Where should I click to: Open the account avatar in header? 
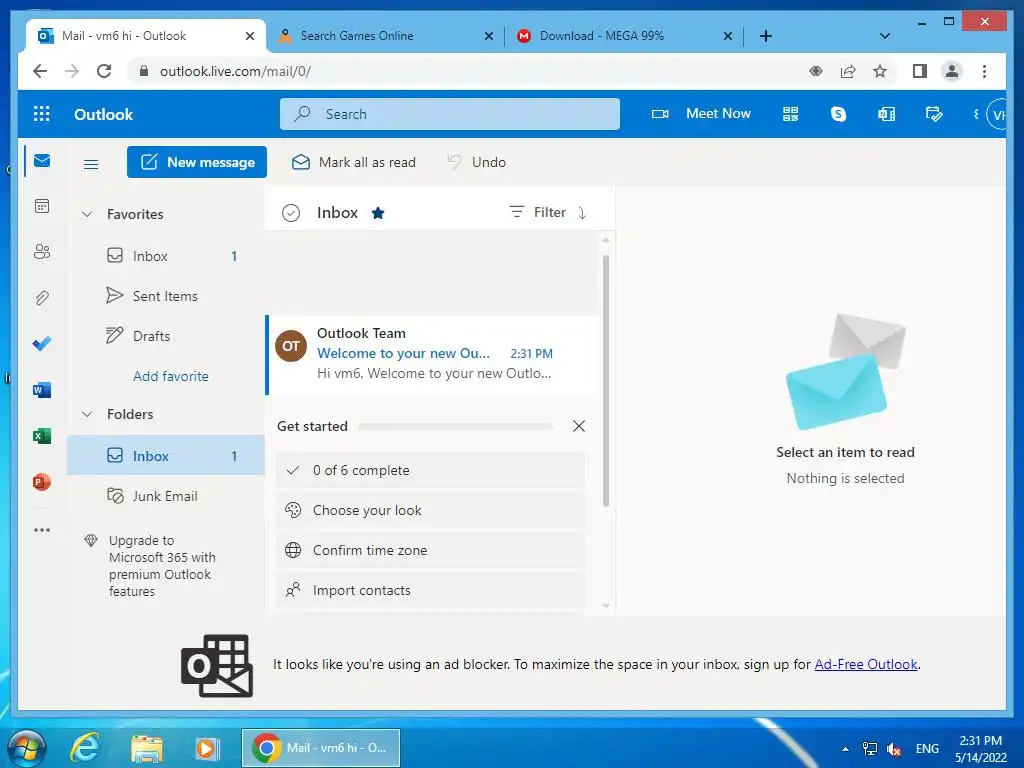pyautogui.click(x=997, y=114)
